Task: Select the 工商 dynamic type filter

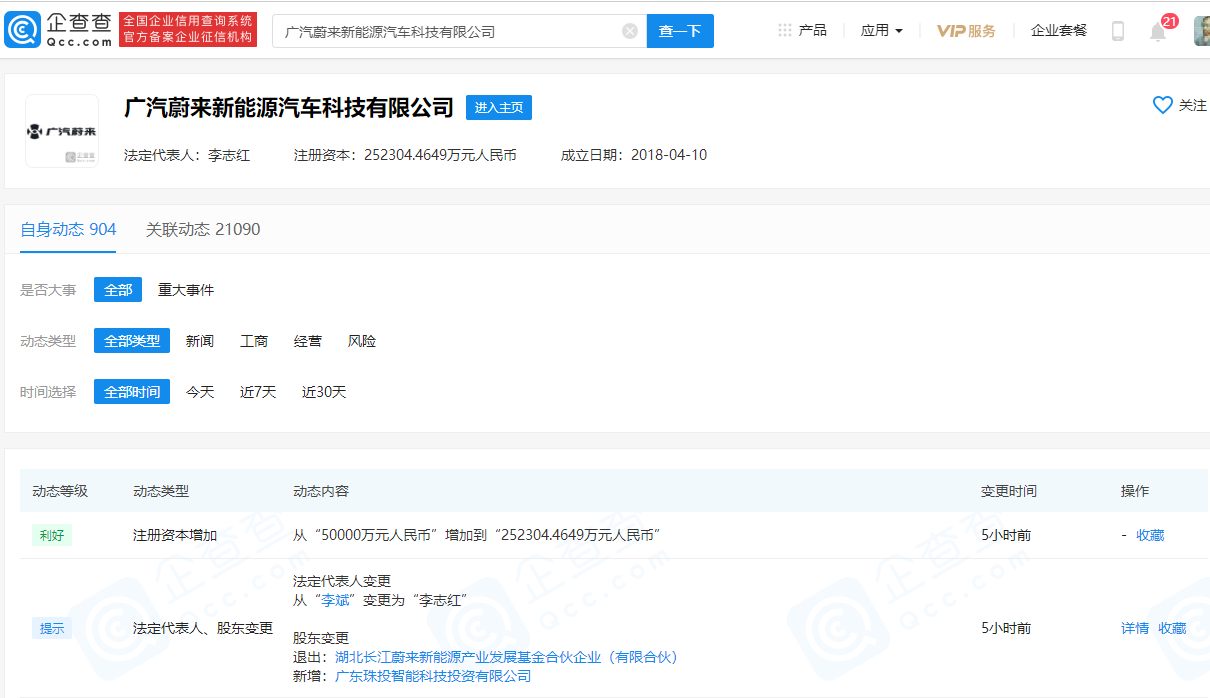Action: 254,340
